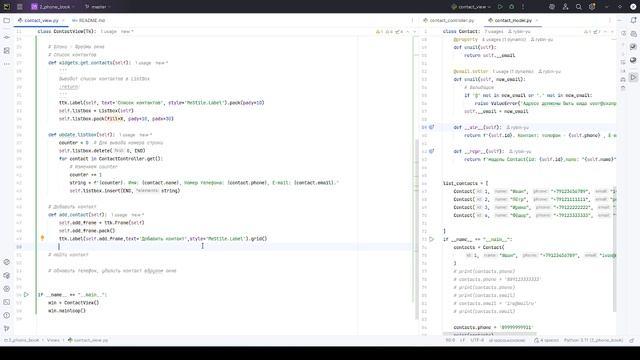The height and width of the screenshot is (360, 640).
Task: Switch to the contact_controller.py tab
Action: (449, 20)
